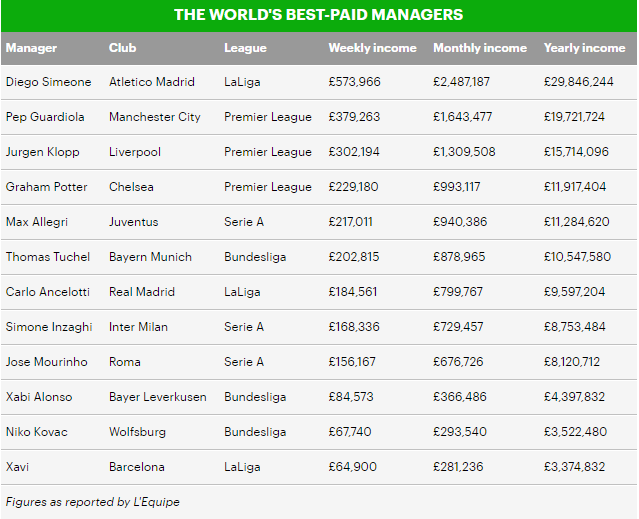Select the Pep Guardiola manager cell
639x519 pixels.
pos(45,117)
